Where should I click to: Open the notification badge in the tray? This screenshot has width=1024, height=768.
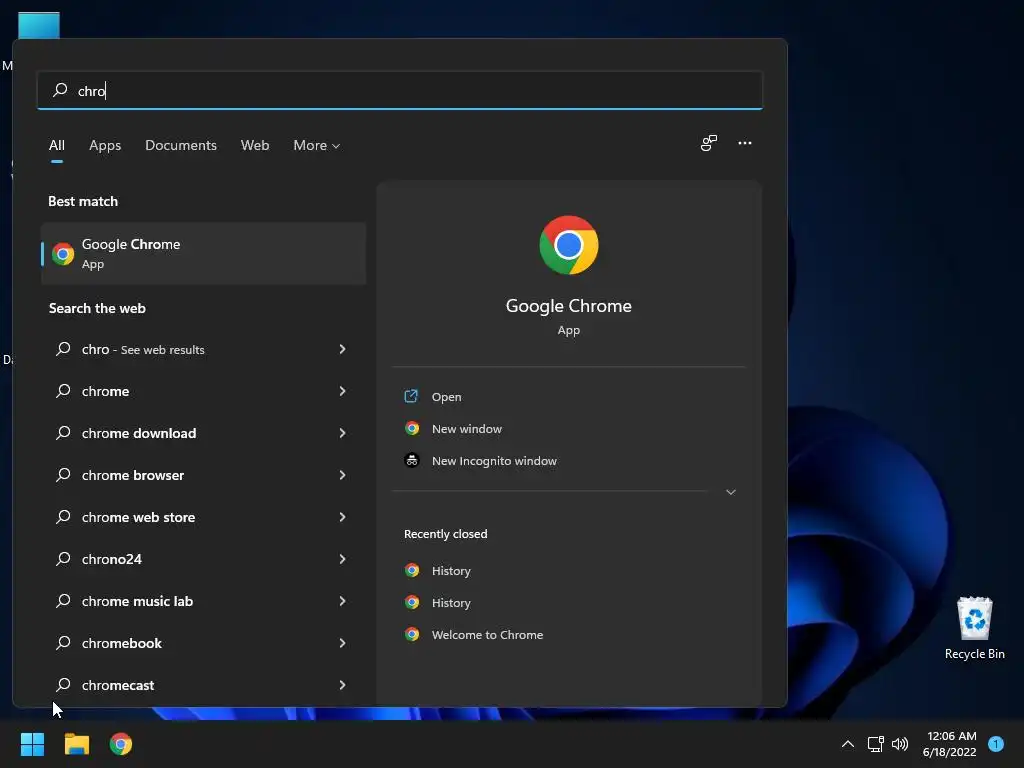996,744
